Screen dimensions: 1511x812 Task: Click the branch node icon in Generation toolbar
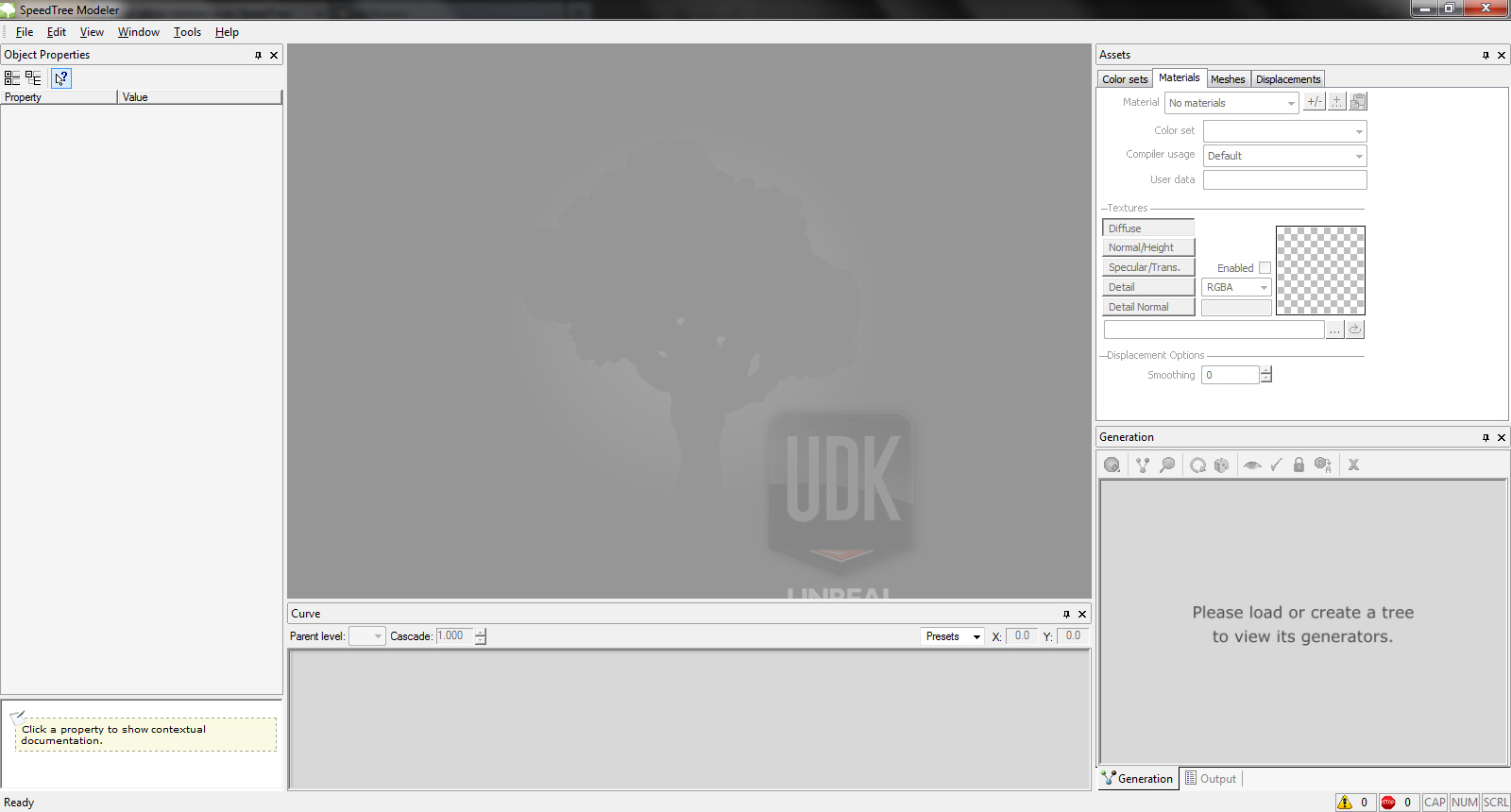click(1143, 465)
